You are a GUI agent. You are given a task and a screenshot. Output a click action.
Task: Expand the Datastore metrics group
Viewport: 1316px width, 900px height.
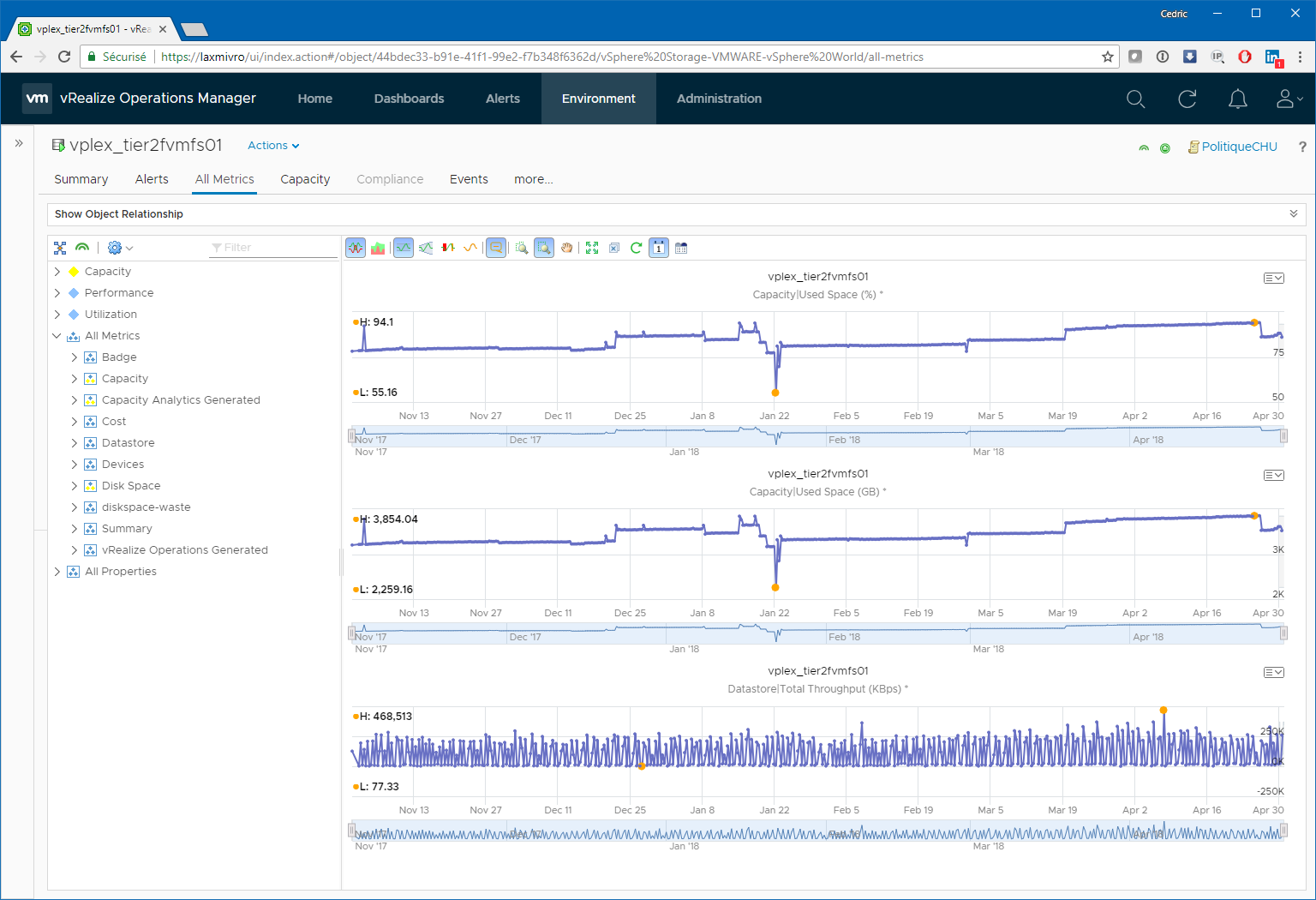(x=75, y=443)
